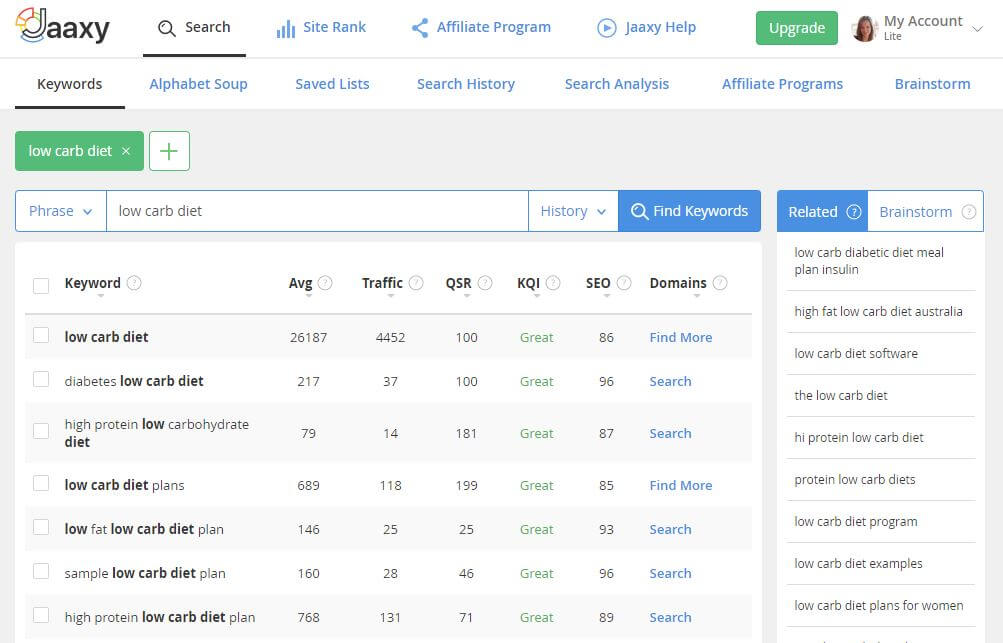Viewport: 1003px width, 643px height.
Task: Select the side panel Brainstorm tab
Action: [x=925, y=211]
